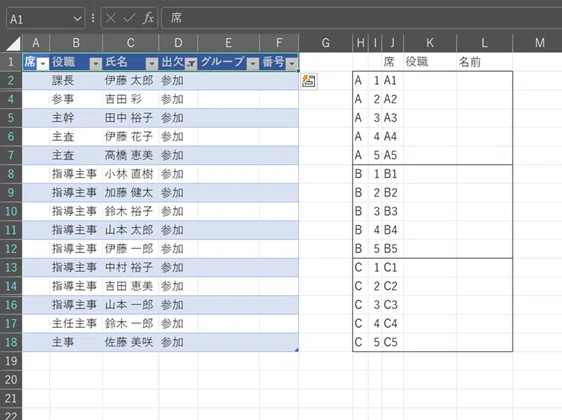The image size is (562, 420).
Task: Click the Insert Function fx icon
Action: click(x=148, y=18)
